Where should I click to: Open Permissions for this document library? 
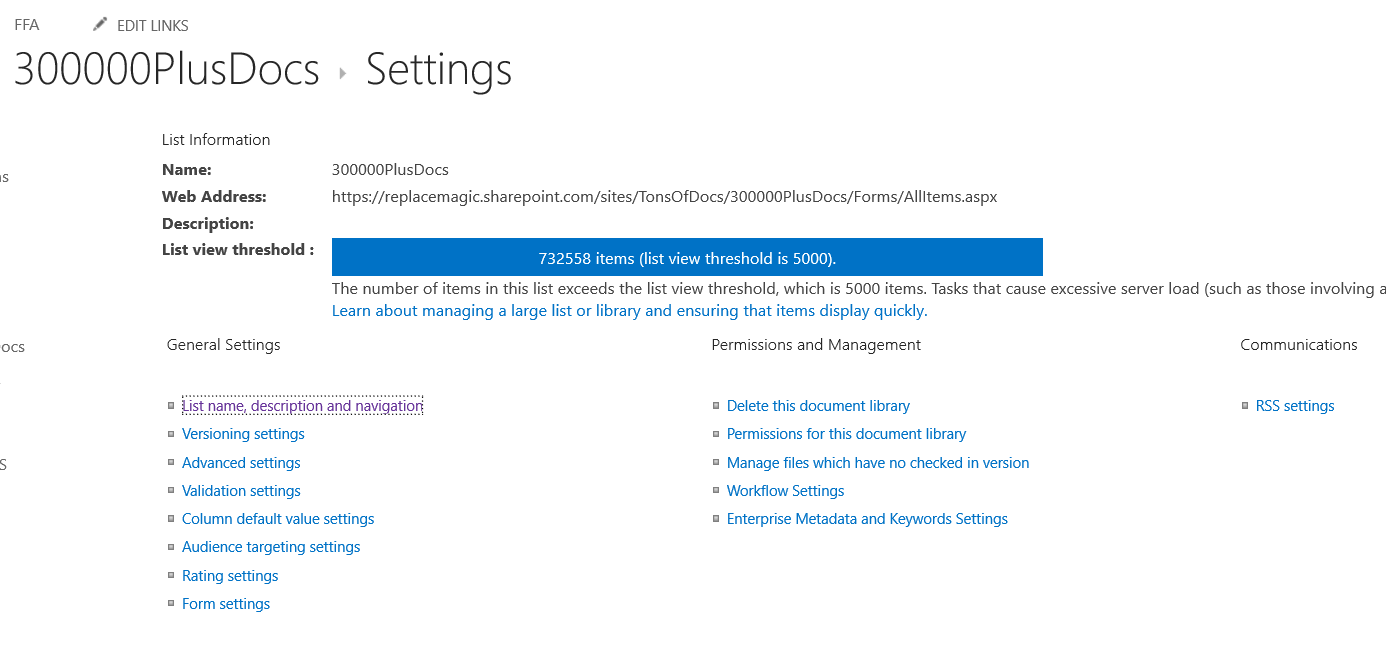click(x=846, y=434)
